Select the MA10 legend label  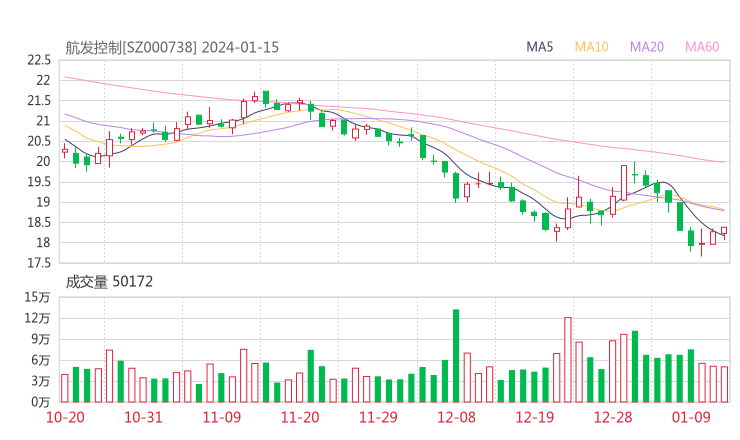coord(591,47)
